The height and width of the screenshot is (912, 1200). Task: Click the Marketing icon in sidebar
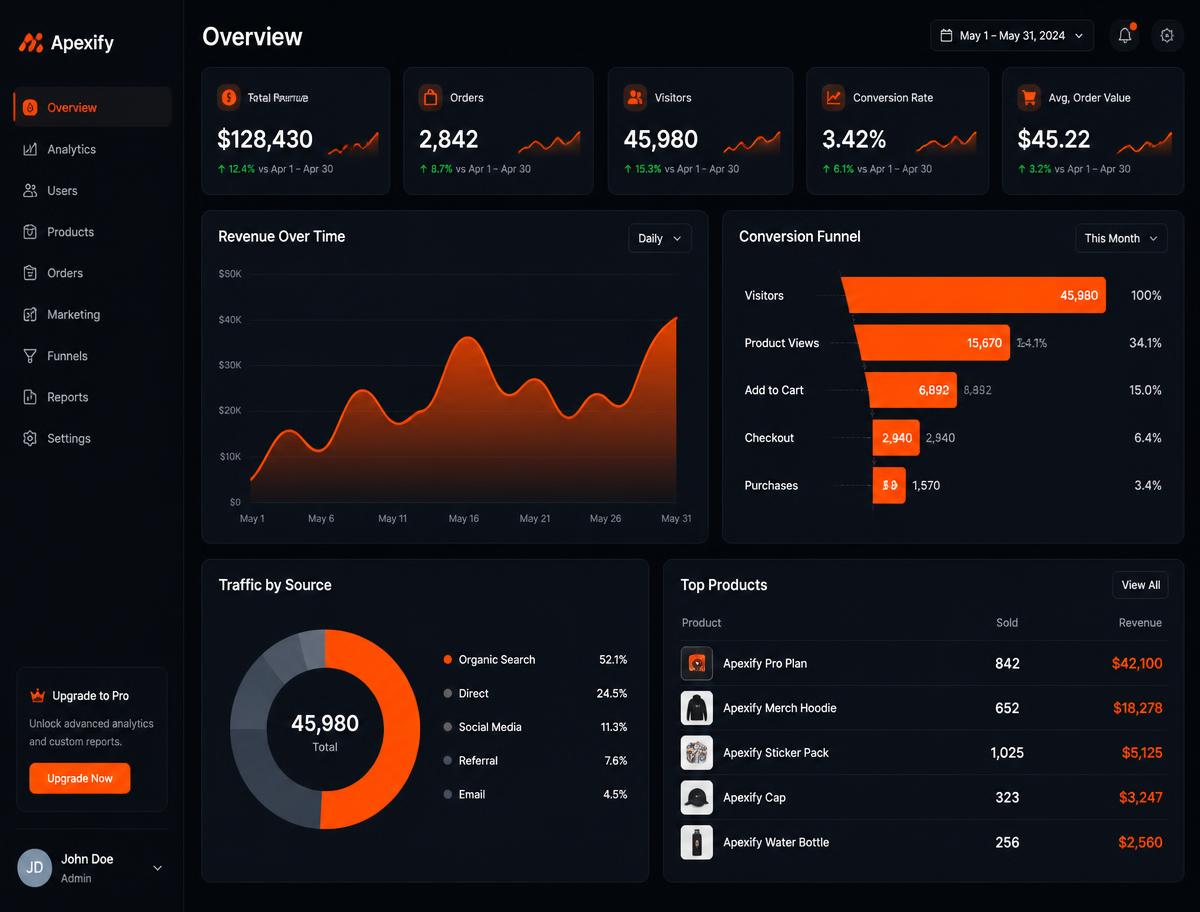click(x=30, y=314)
